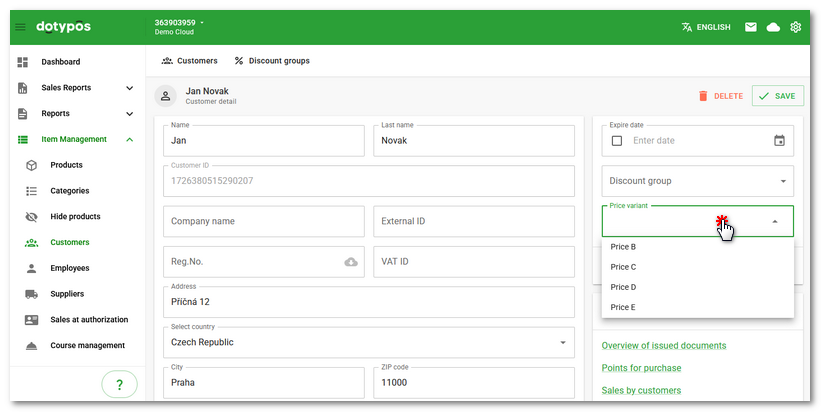Open the Select country dropdown
The width and height of the screenshot is (821, 412).
click(x=368, y=342)
